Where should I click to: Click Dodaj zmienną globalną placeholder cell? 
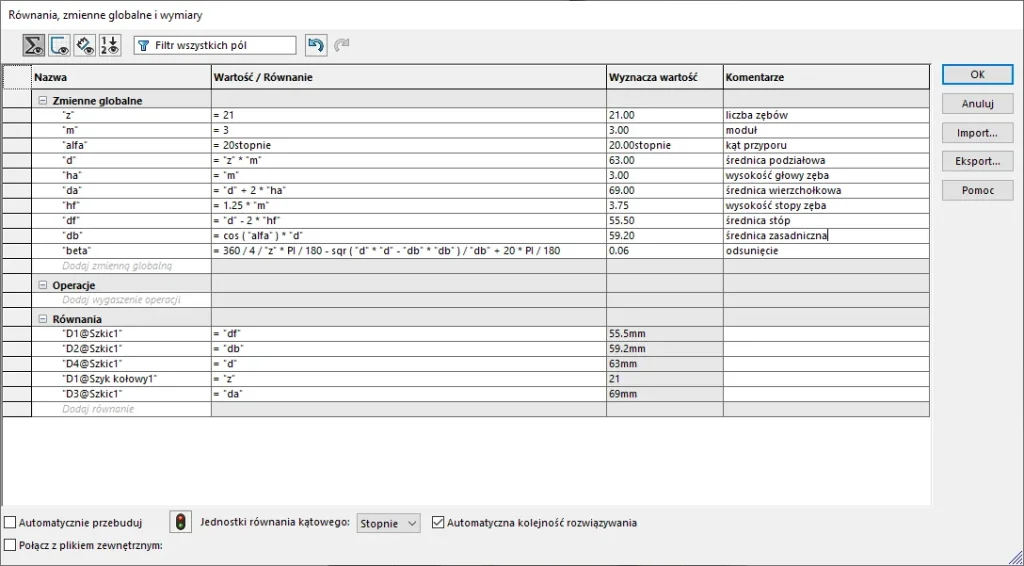click(x=121, y=266)
